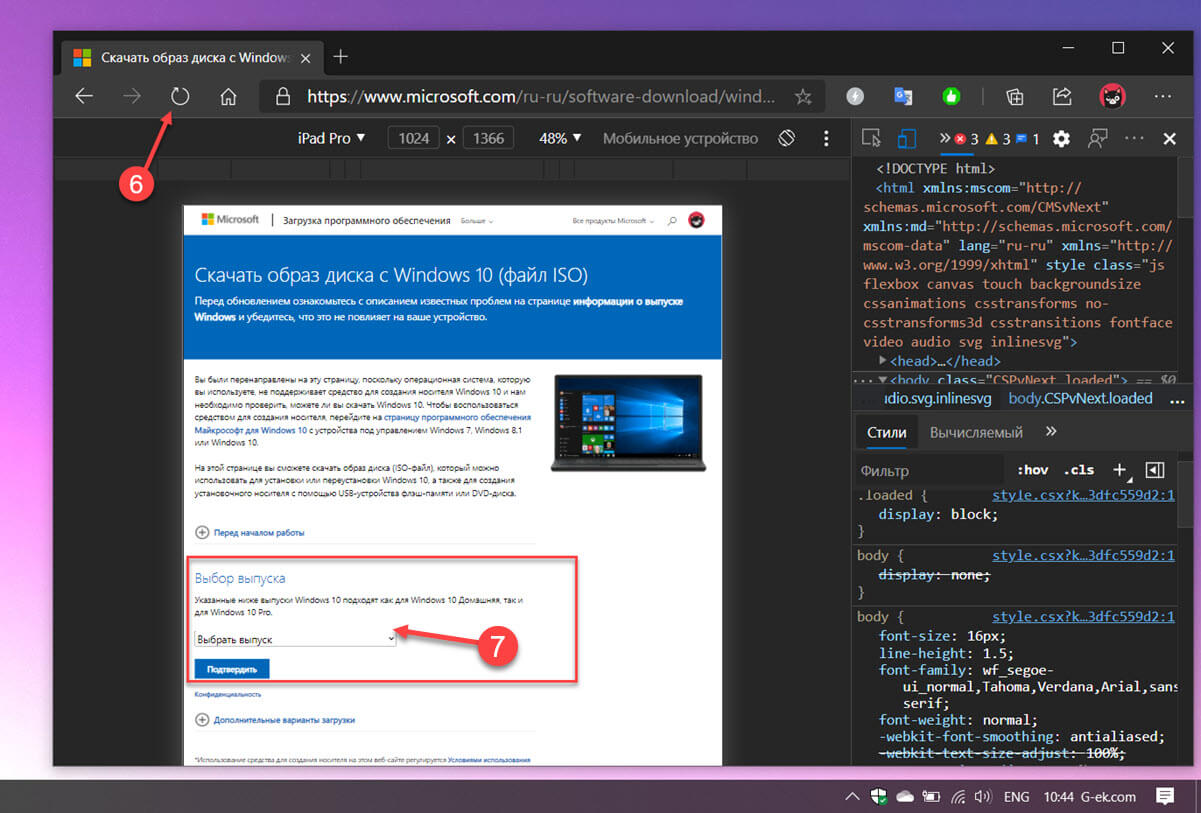This screenshot has width=1201, height=813.
Task: Click the page search magnifier icon
Action: click(x=672, y=220)
